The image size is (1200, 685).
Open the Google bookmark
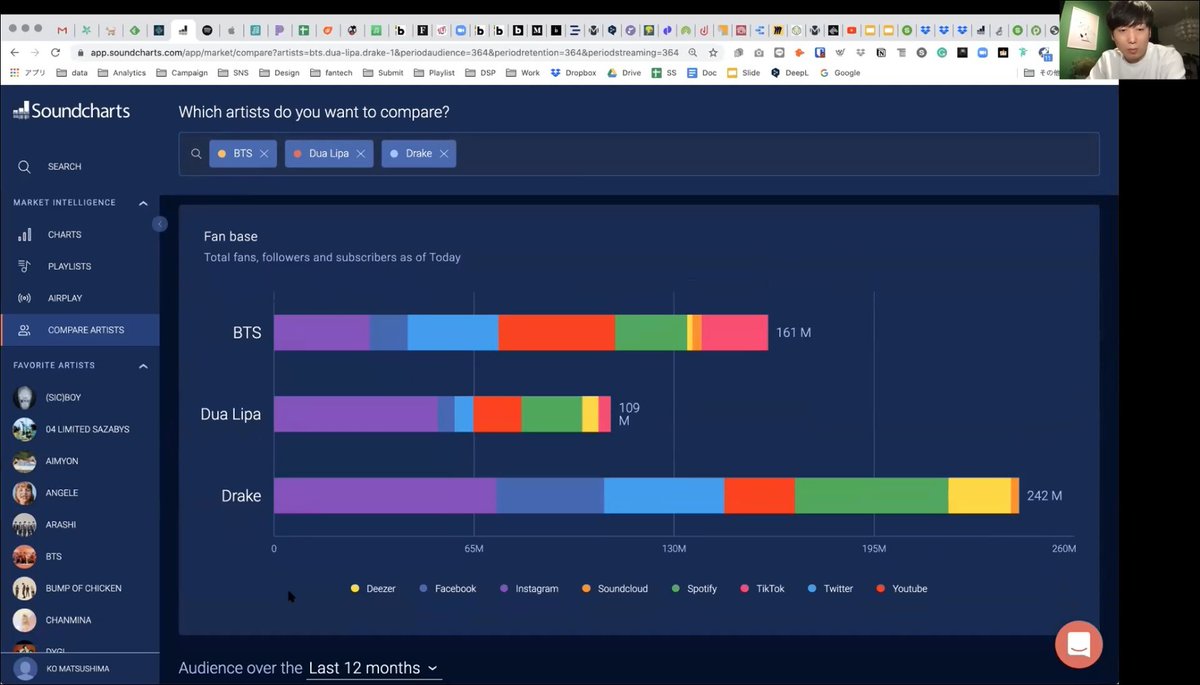840,73
